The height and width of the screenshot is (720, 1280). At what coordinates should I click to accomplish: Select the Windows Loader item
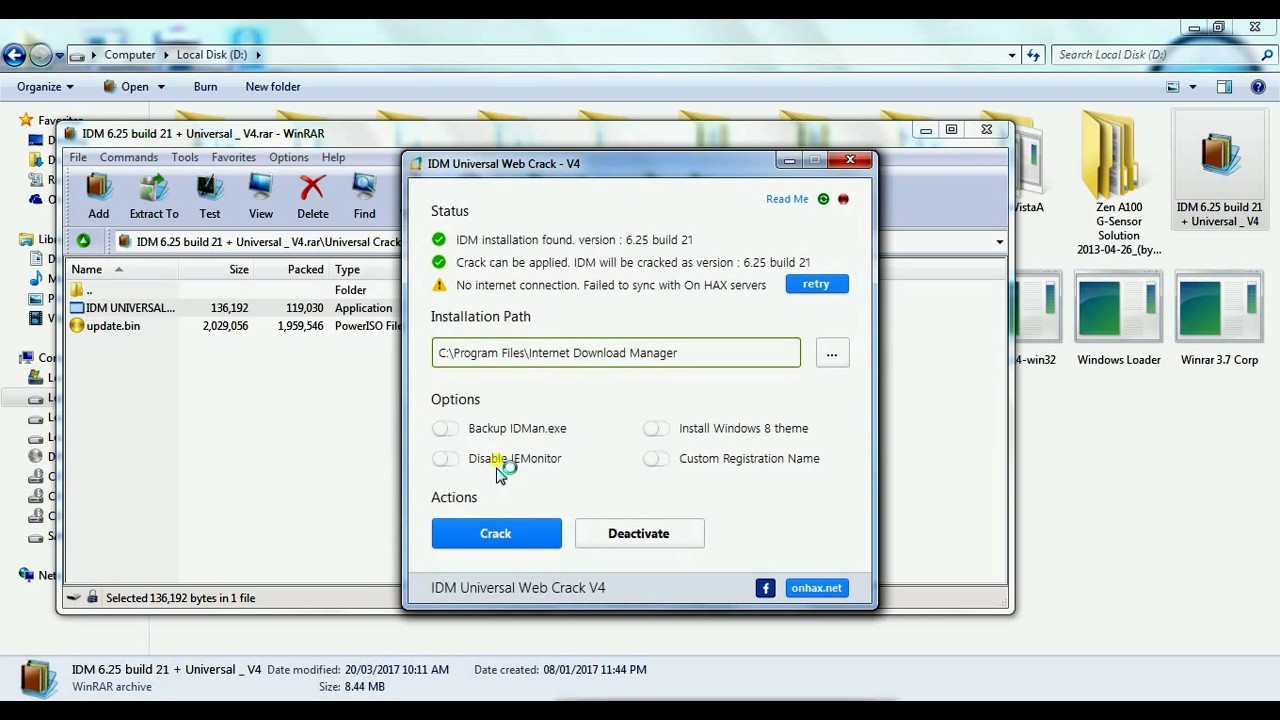pyautogui.click(x=1119, y=320)
